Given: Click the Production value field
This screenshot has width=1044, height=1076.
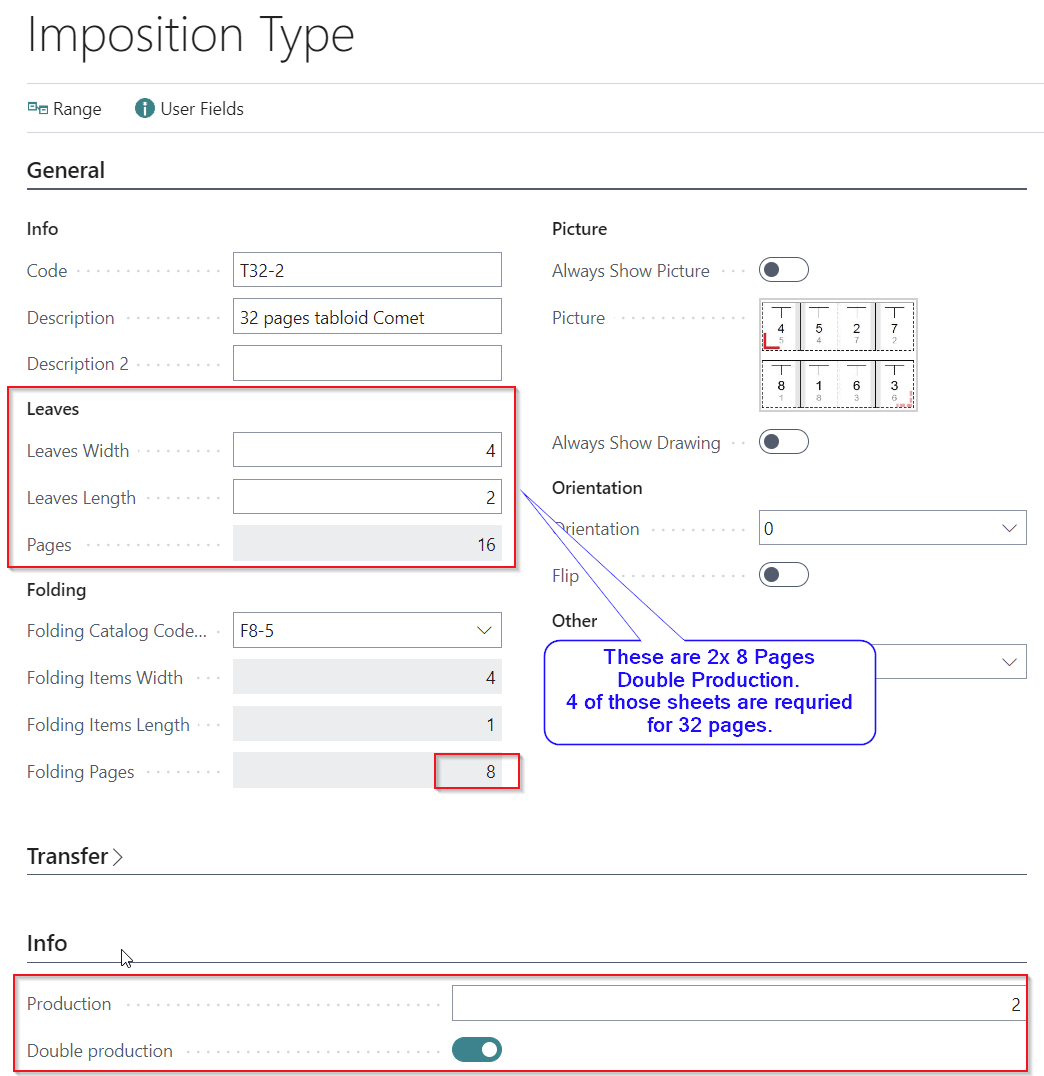Looking at the screenshot, I should click(x=738, y=1004).
